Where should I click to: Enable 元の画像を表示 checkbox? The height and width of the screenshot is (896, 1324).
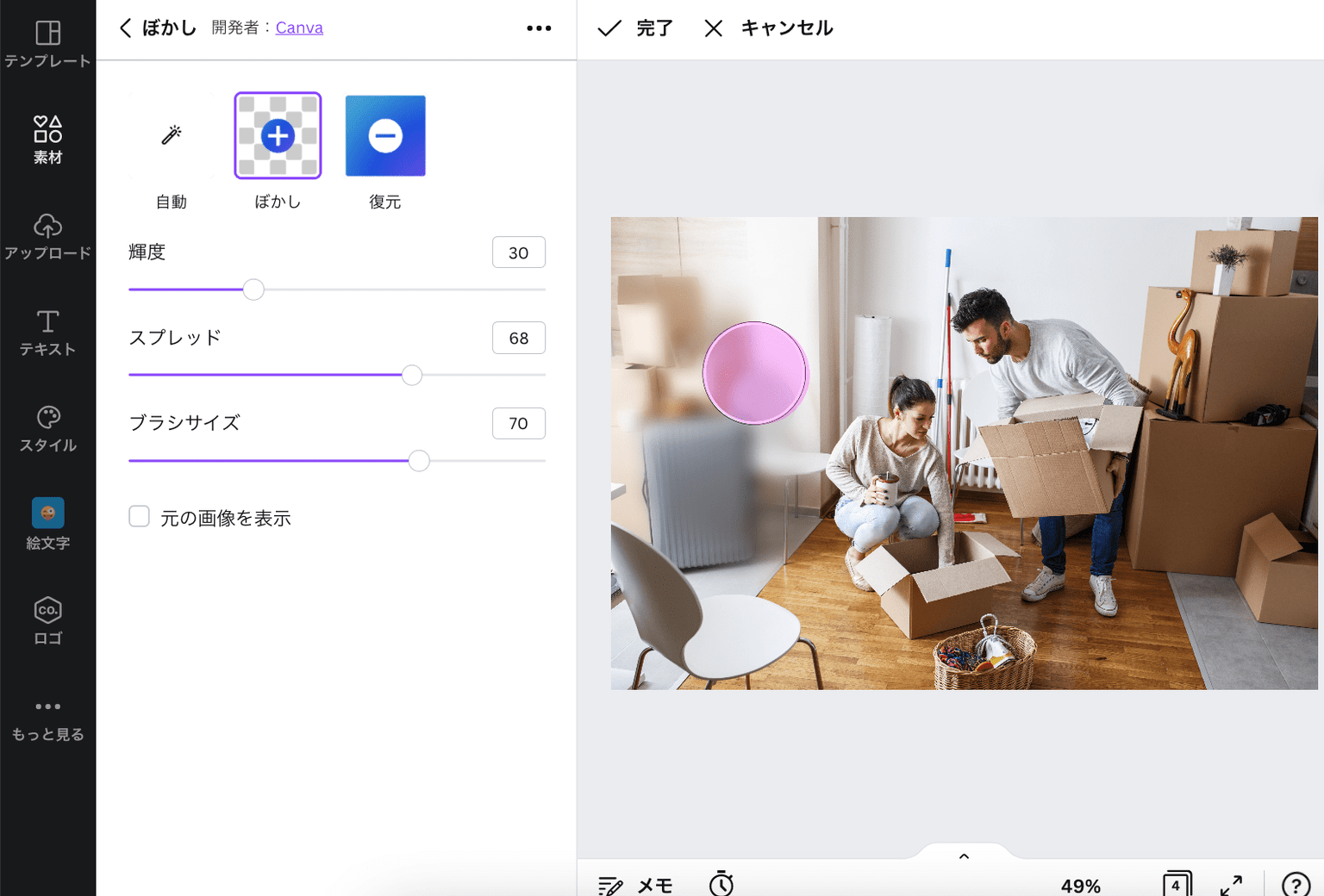tap(139, 517)
